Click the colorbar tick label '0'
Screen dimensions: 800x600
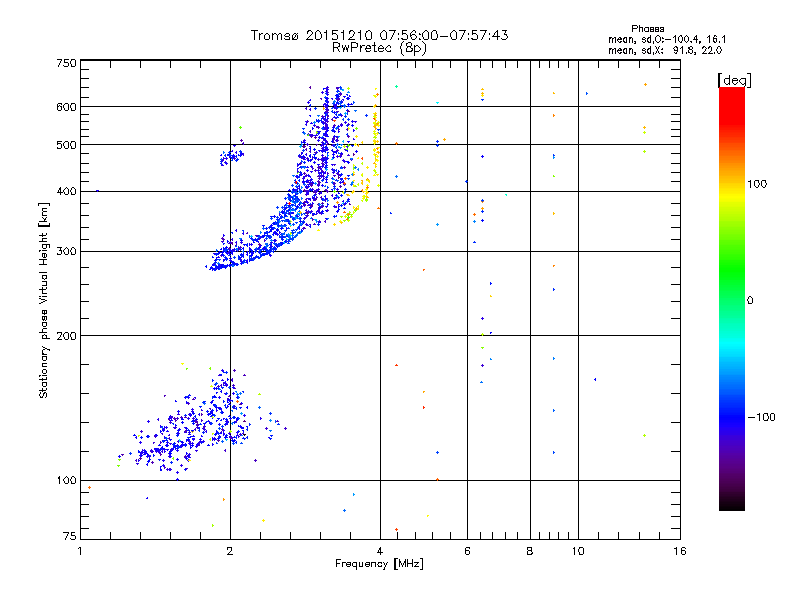click(x=749, y=301)
